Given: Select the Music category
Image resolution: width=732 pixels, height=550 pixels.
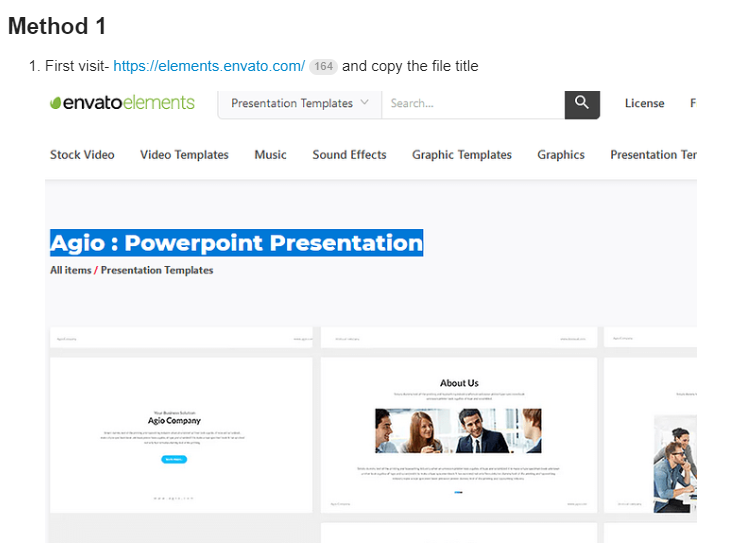Looking at the screenshot, I should 270,155.
